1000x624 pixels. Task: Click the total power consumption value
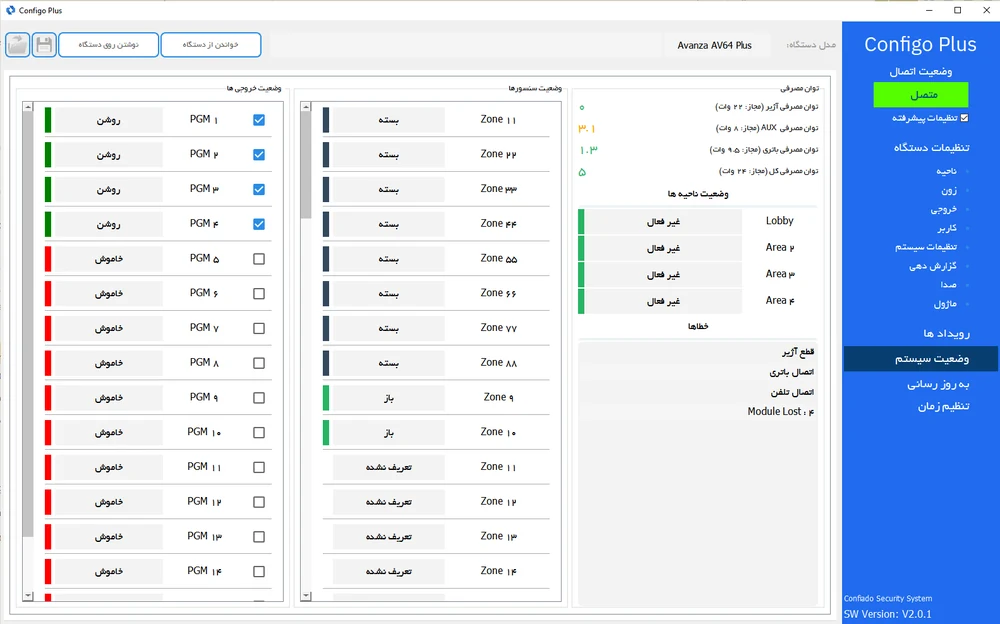click(x=582, y=172)
